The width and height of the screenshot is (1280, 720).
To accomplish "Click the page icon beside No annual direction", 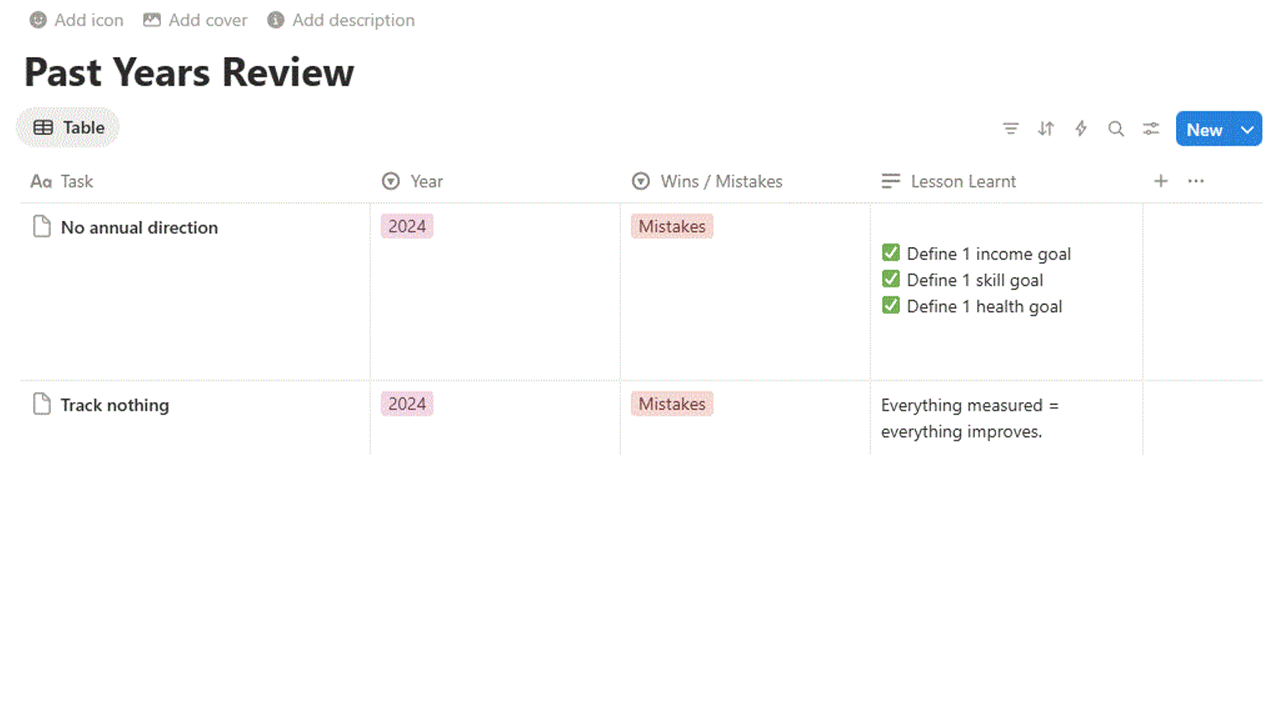I will [42, 227].
